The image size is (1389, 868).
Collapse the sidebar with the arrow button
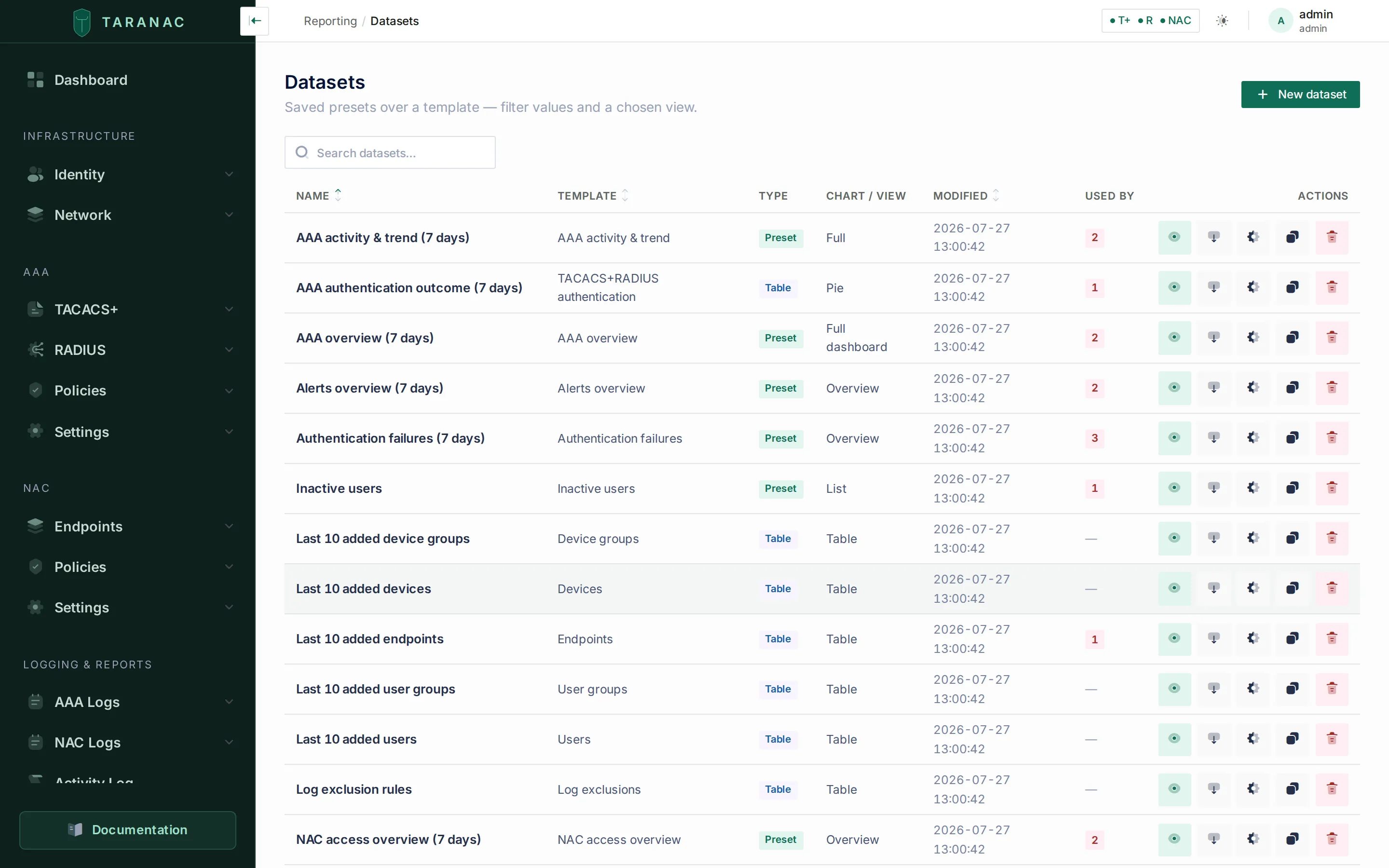pos(255,21)
